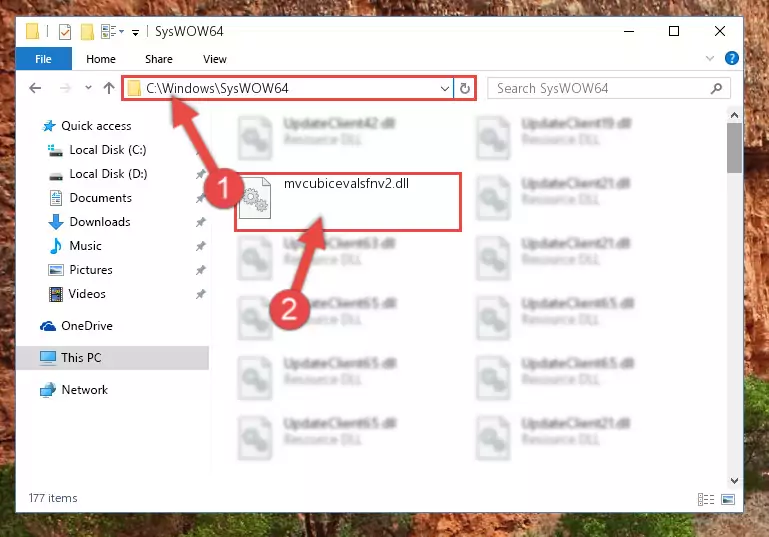Click the scrollbar down arrow
769x537 pixels.
point(734,481)
